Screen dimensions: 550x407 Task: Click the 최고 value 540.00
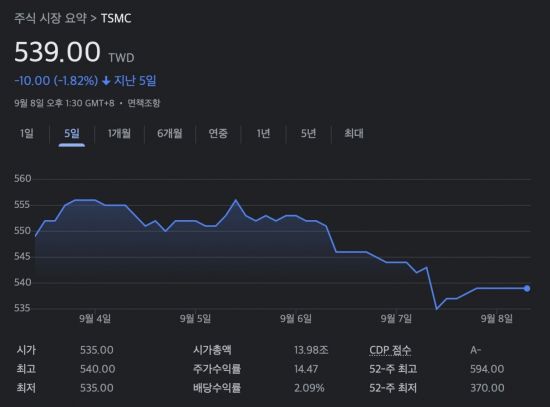98,369
